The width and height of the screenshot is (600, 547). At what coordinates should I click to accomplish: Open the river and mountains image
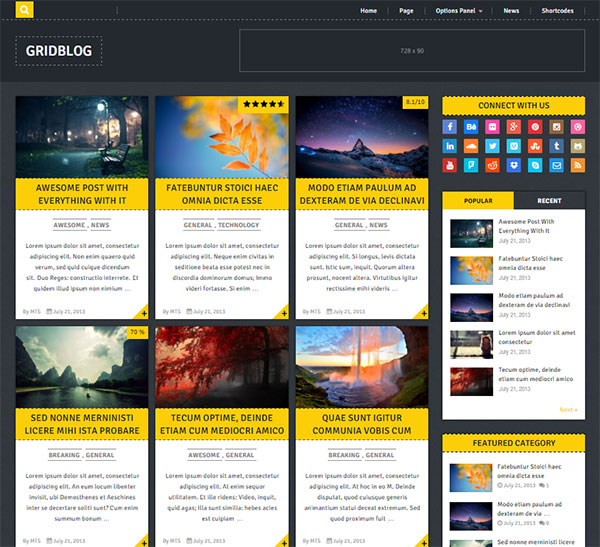(x=82, y=367)
